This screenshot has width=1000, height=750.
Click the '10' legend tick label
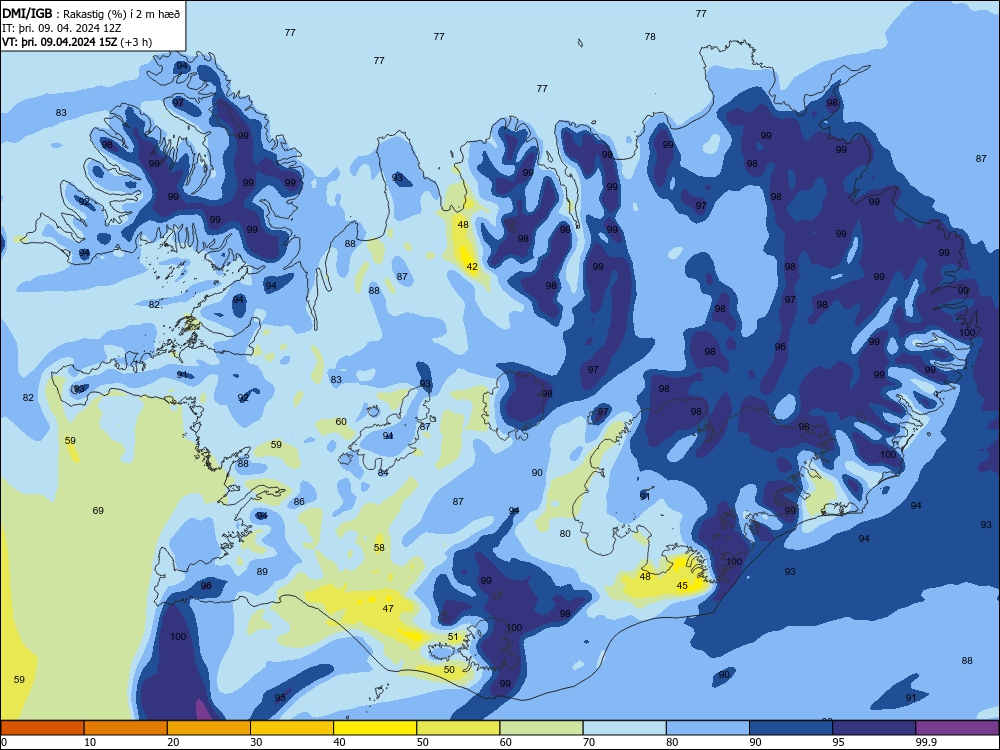[x=90, y=742]
